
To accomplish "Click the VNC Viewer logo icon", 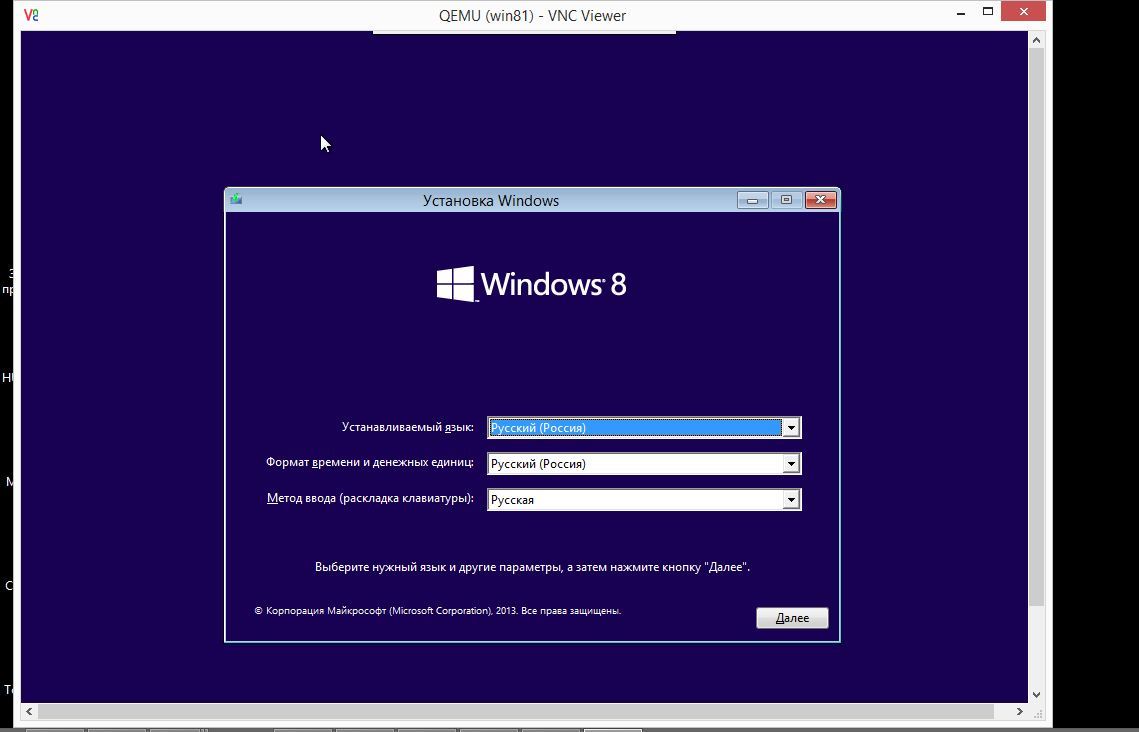I will (x=31, y=15).
